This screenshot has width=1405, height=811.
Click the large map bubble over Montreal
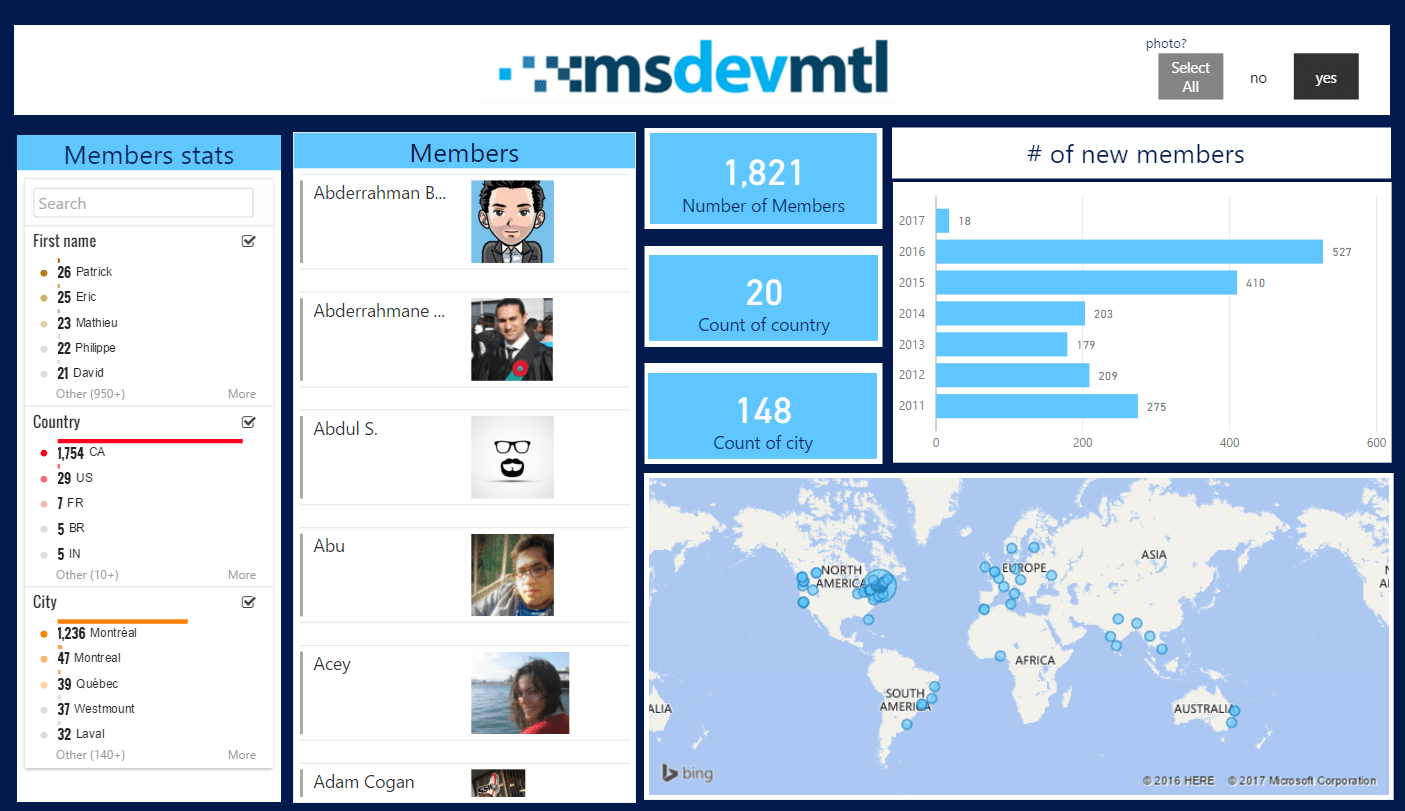[x=879, y=587]
